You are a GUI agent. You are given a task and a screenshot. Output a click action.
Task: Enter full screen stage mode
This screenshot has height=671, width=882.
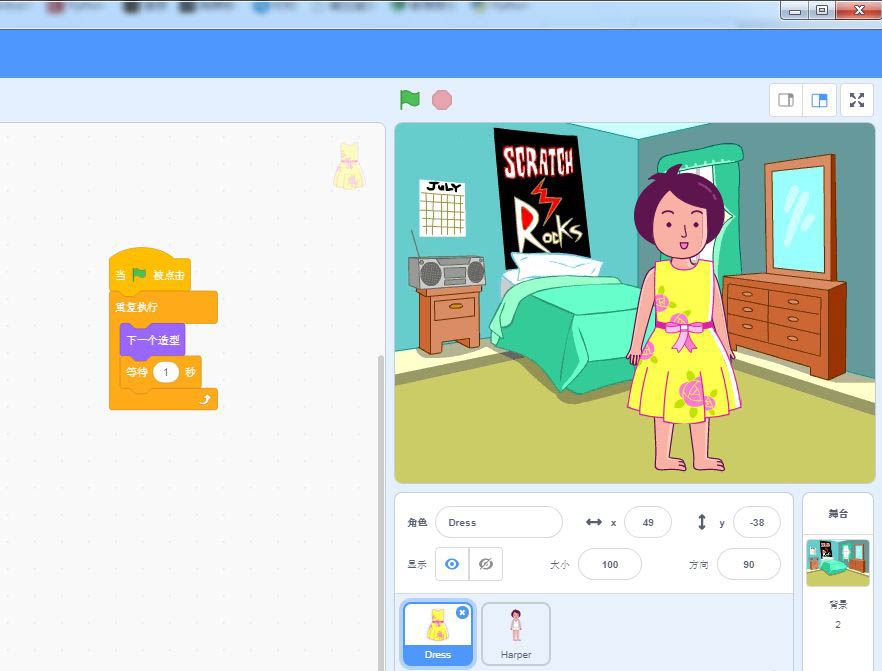tap(857, 100)
